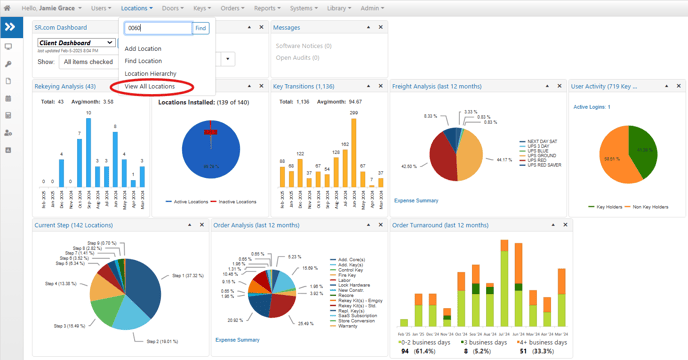Toggle the UPS GROUND legend entry
This screenshot has height=360, width=688.
click(x=538, y=155)
